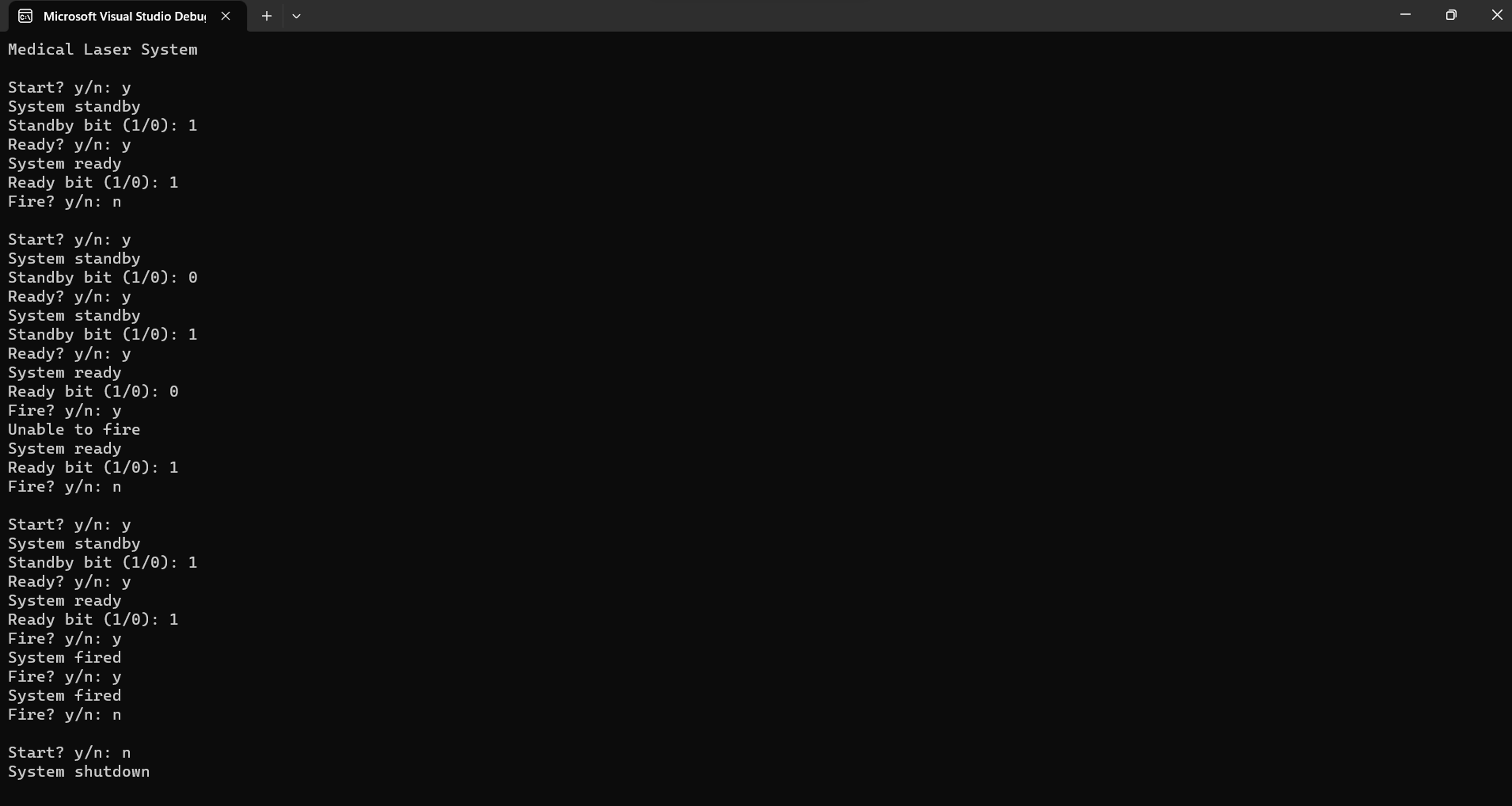Click the first 'Start? y/n: y' prompt line
This screenshot has width=1512, height=806.
tap(70, 88)
